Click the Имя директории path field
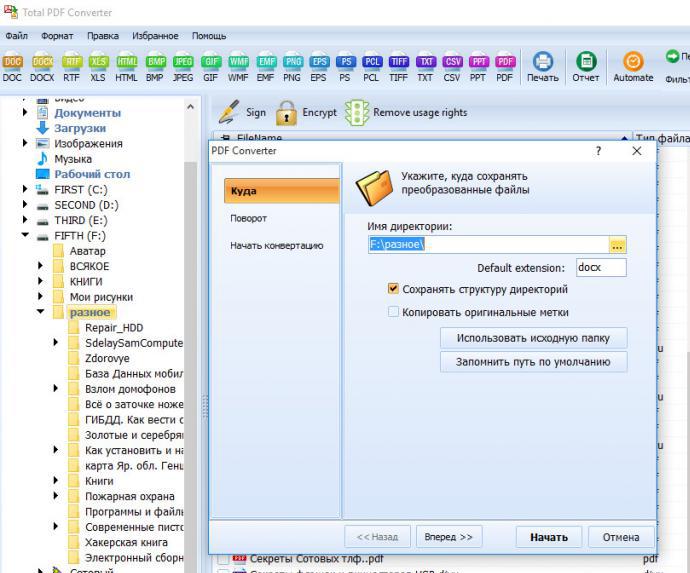 (x=488, y=244)
